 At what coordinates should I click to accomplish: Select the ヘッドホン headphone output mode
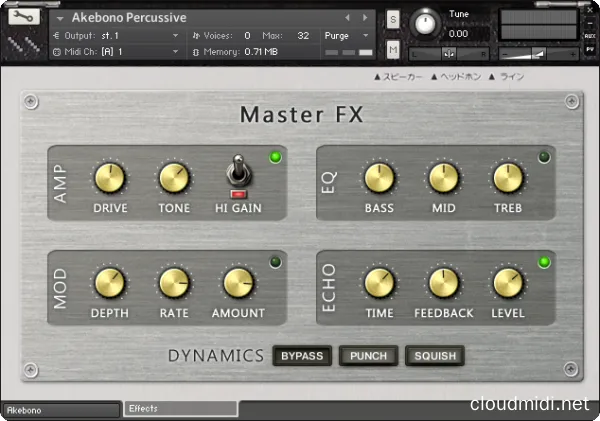point(456,77)
